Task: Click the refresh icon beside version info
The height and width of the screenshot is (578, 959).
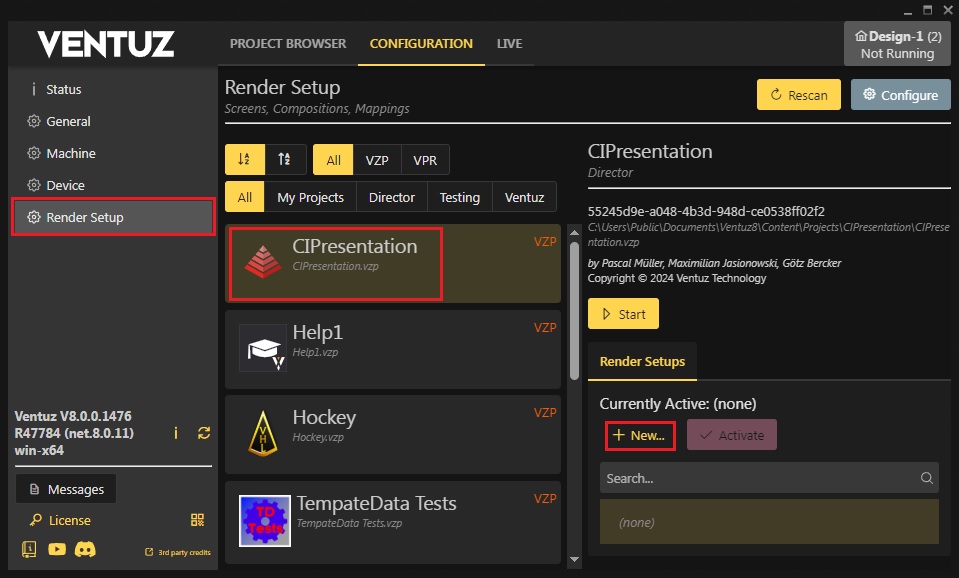Action: (x=204, y=433)
